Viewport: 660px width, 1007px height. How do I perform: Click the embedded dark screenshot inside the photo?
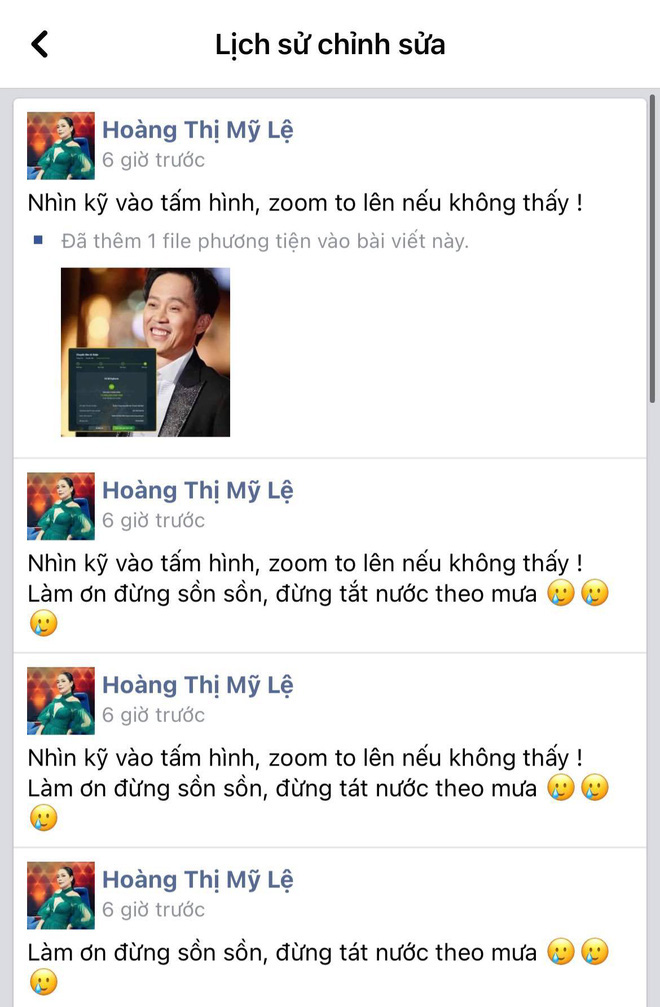(112, 390)
